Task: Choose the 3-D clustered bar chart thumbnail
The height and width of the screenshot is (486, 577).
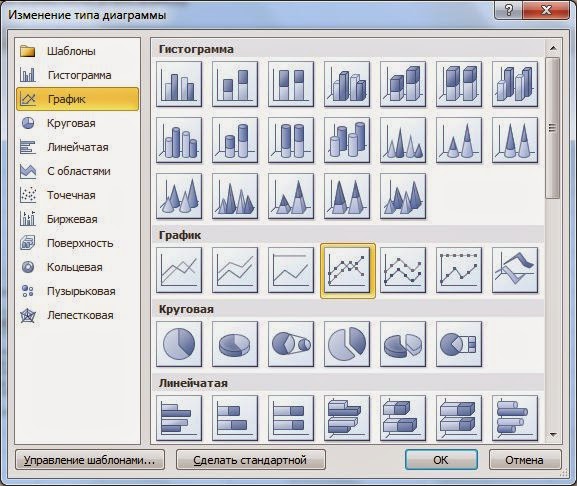Action: [x=347, y=418]
